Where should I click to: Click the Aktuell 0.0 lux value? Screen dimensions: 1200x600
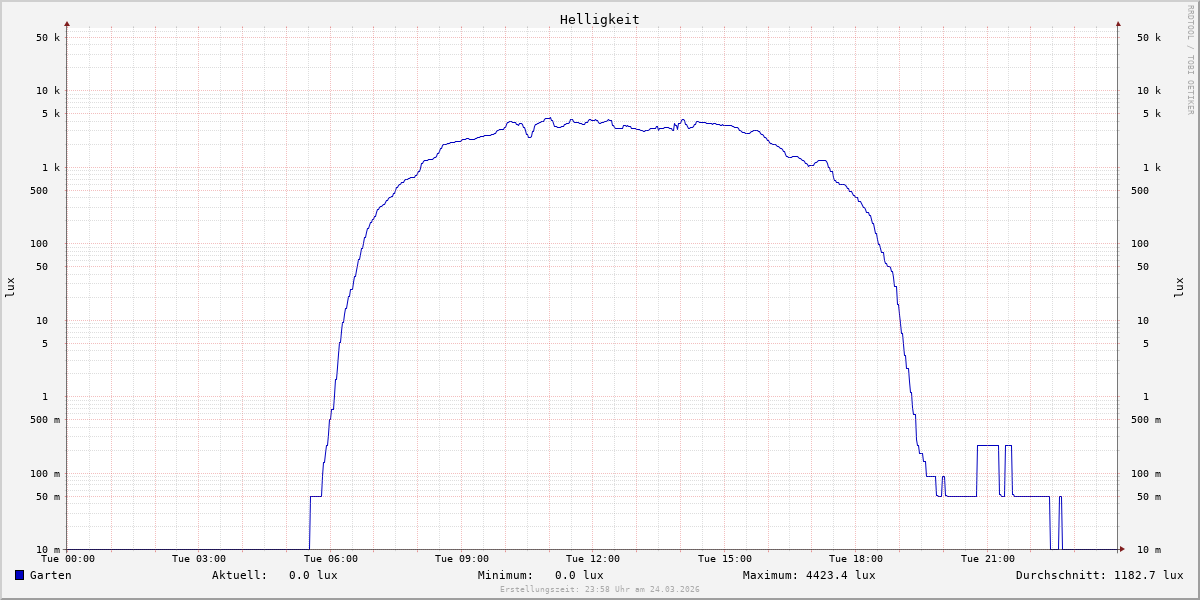coord(313,575)
